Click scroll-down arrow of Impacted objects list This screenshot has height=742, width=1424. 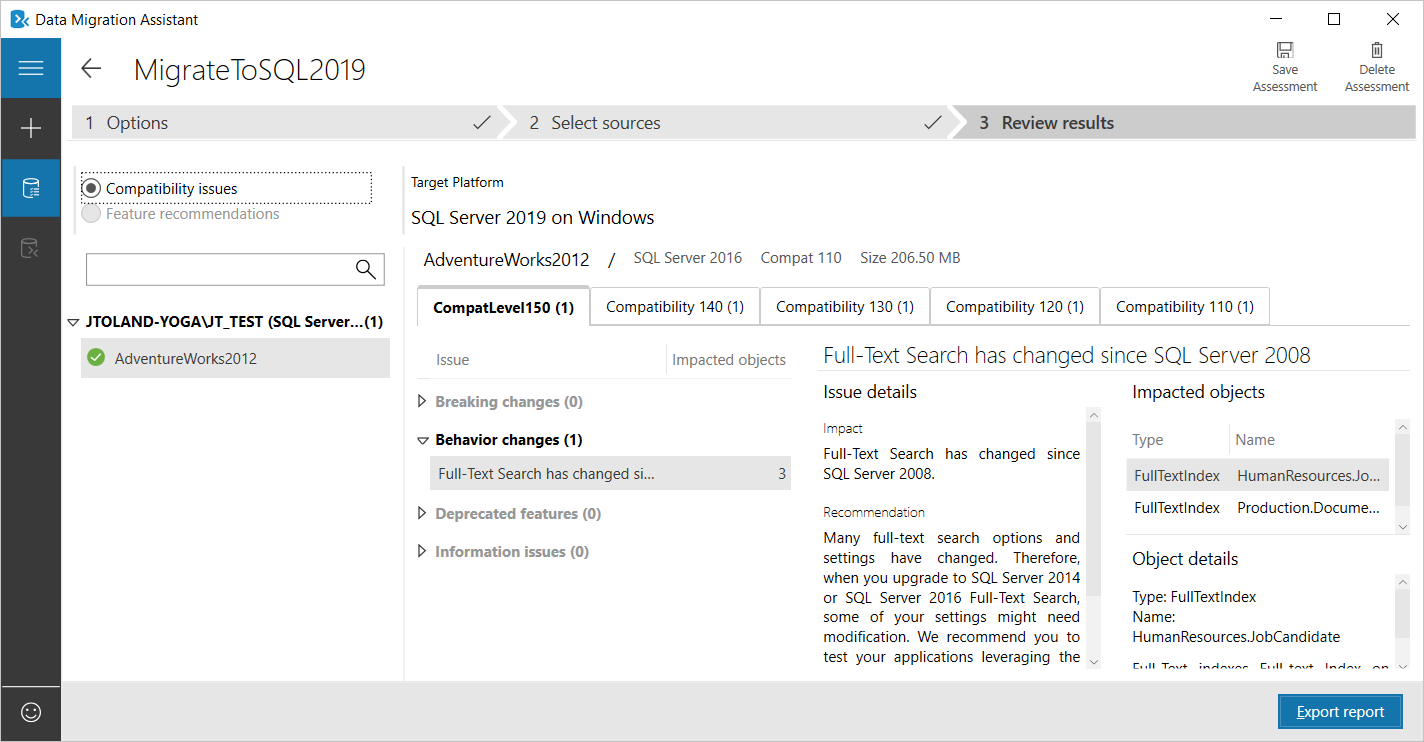1402,527
